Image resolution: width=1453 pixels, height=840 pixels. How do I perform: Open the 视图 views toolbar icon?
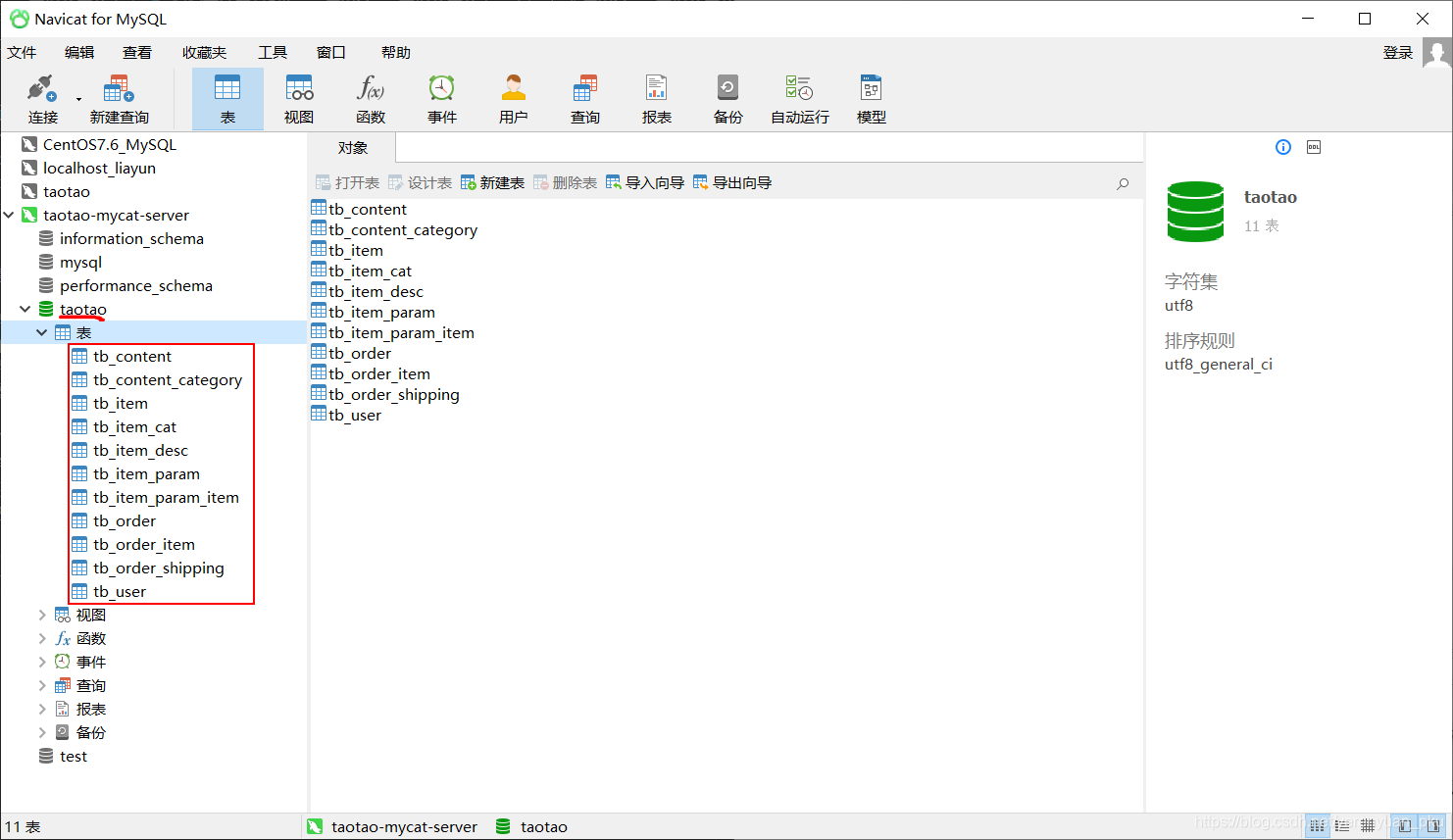click(x=299, y=99)
